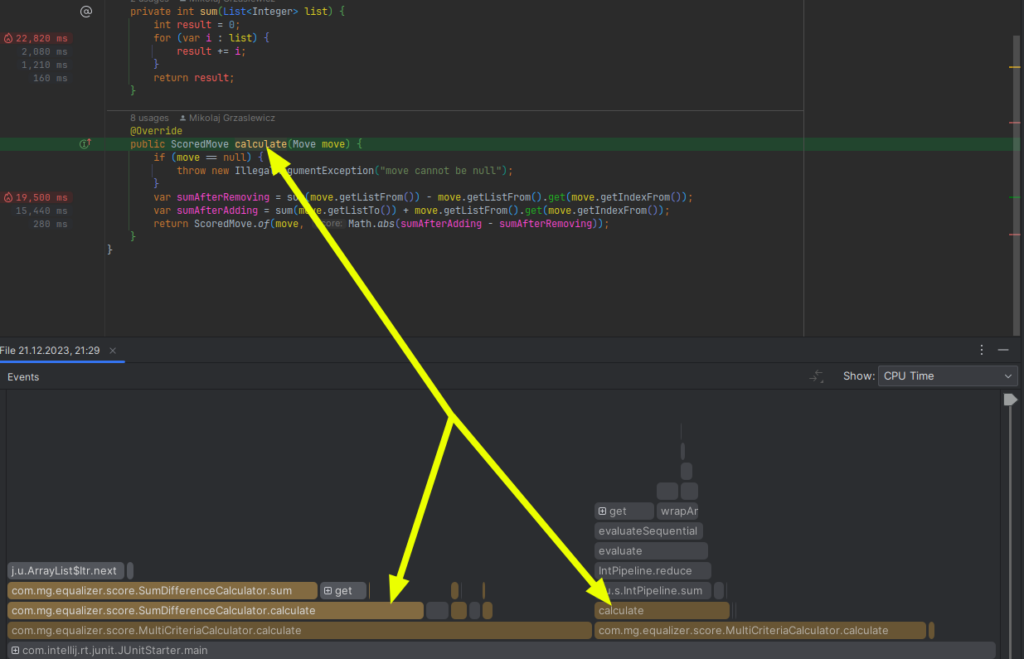
Task: Select the j.u.ArrayList$Itr.next frame
Action: (65, 571)
